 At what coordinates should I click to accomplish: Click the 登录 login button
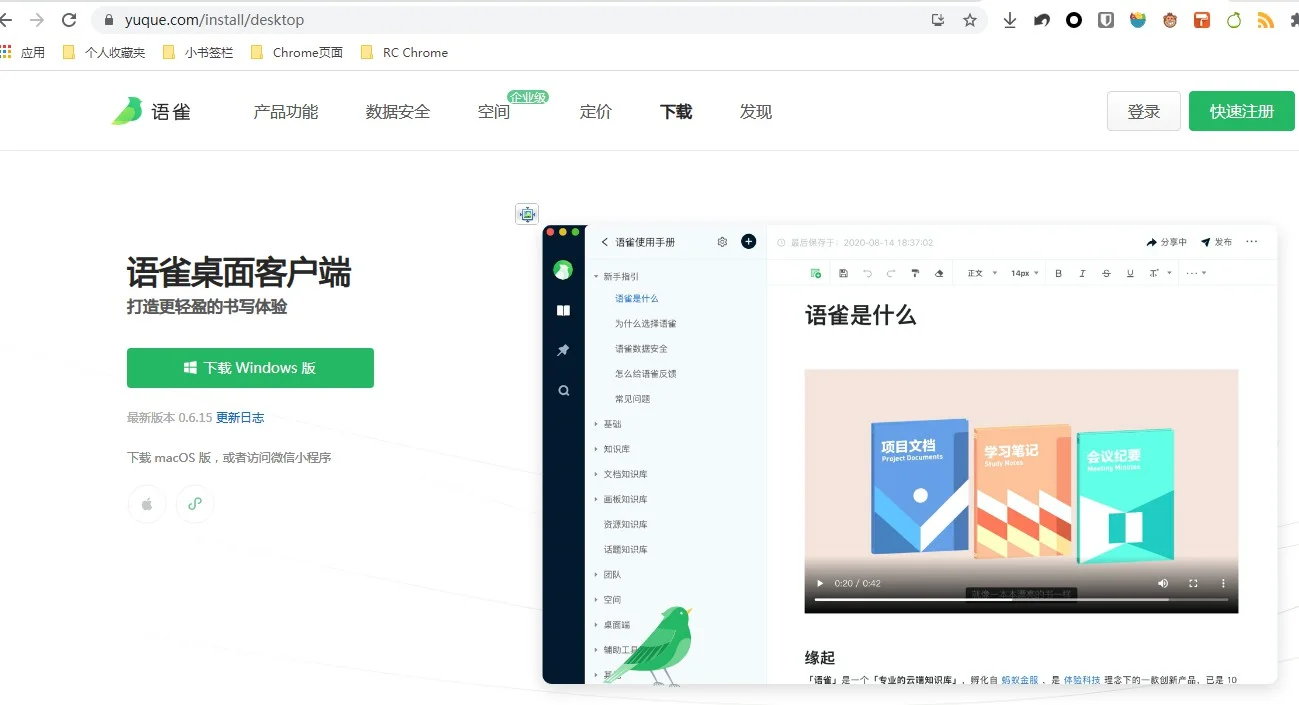tap(1144, 111)
